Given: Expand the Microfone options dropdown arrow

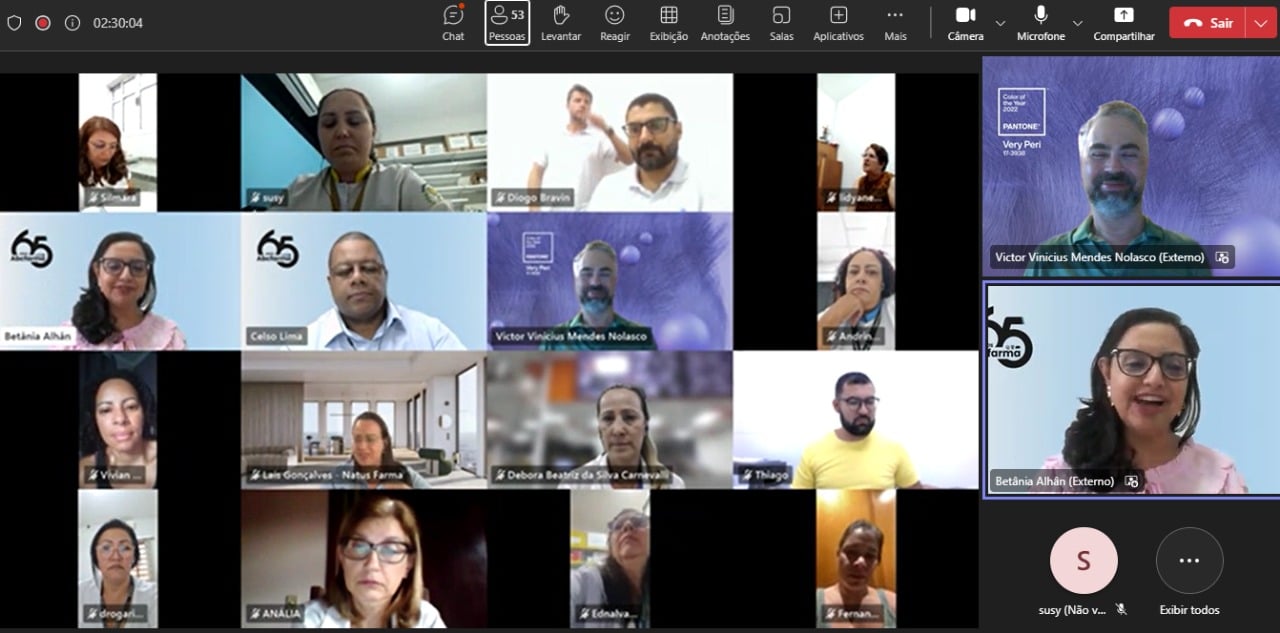Looking at the screenshot, I should (1077, 23).
